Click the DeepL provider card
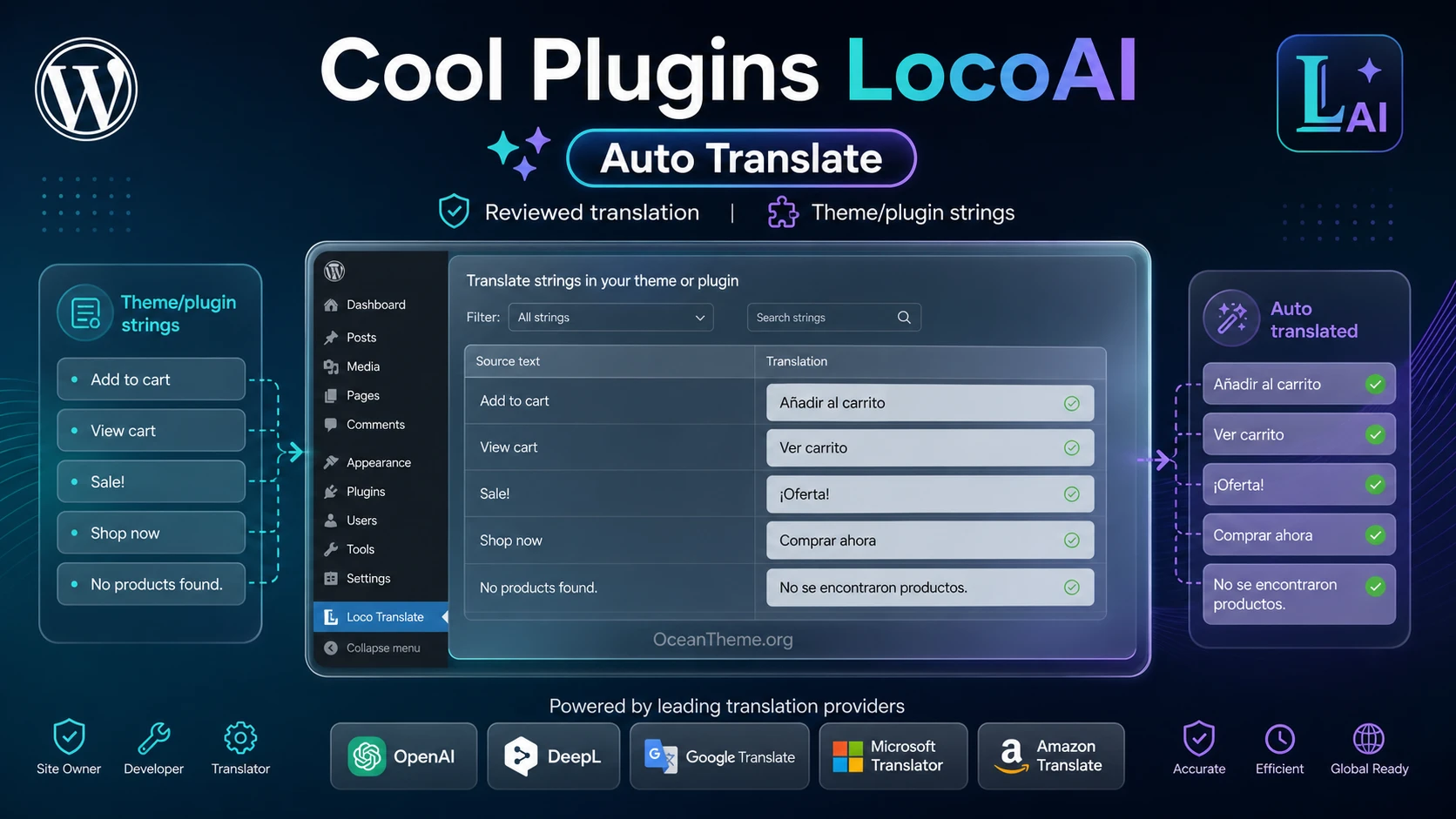 click(554, 756)
